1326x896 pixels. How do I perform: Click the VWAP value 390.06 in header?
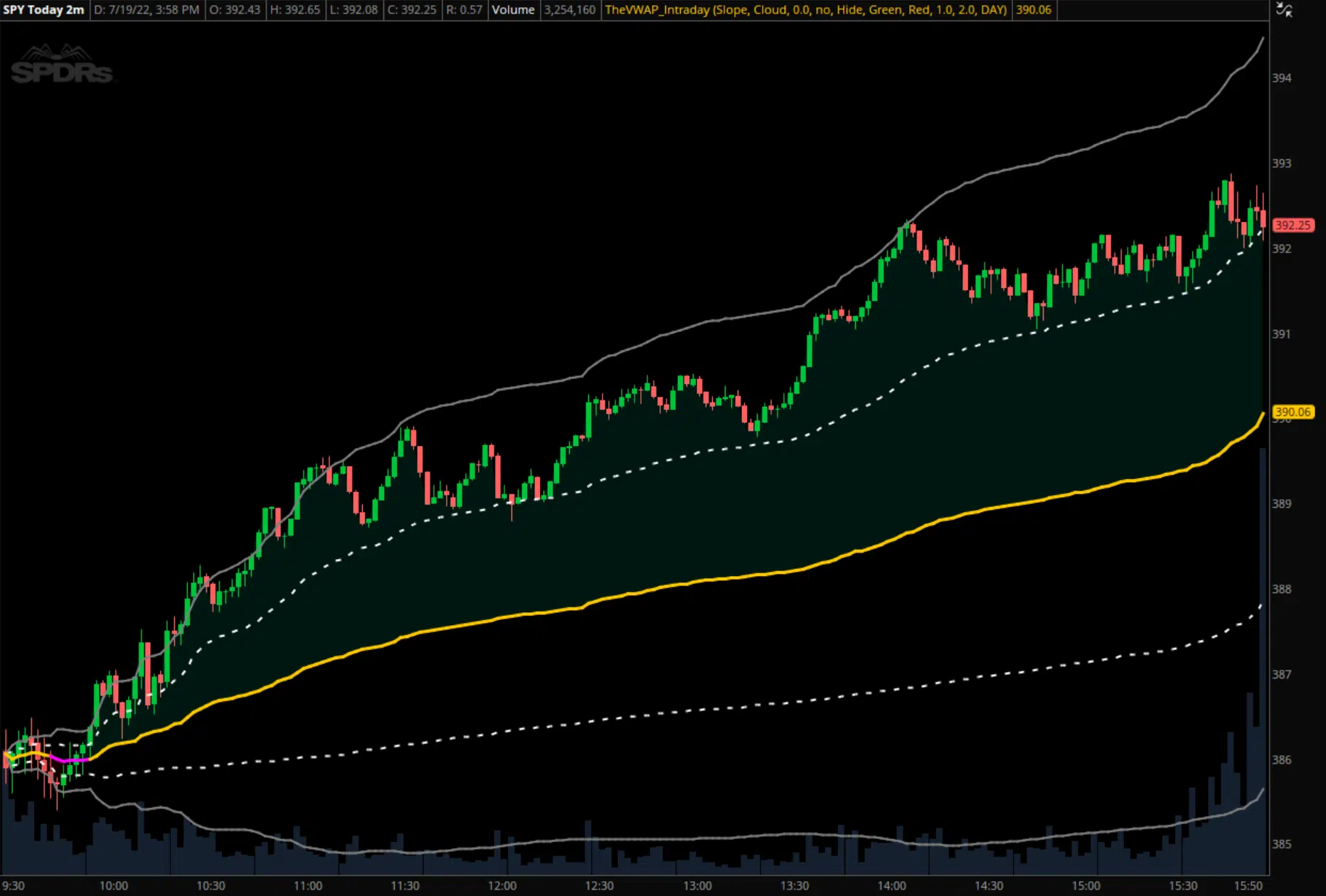(x=1034, y=10)
